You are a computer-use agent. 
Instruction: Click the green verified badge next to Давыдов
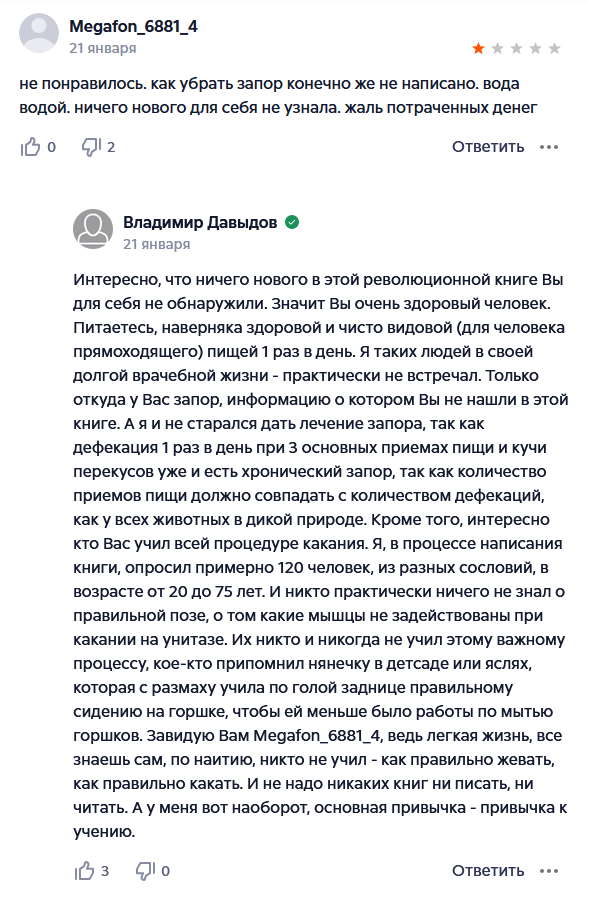(x=292, y=222)
